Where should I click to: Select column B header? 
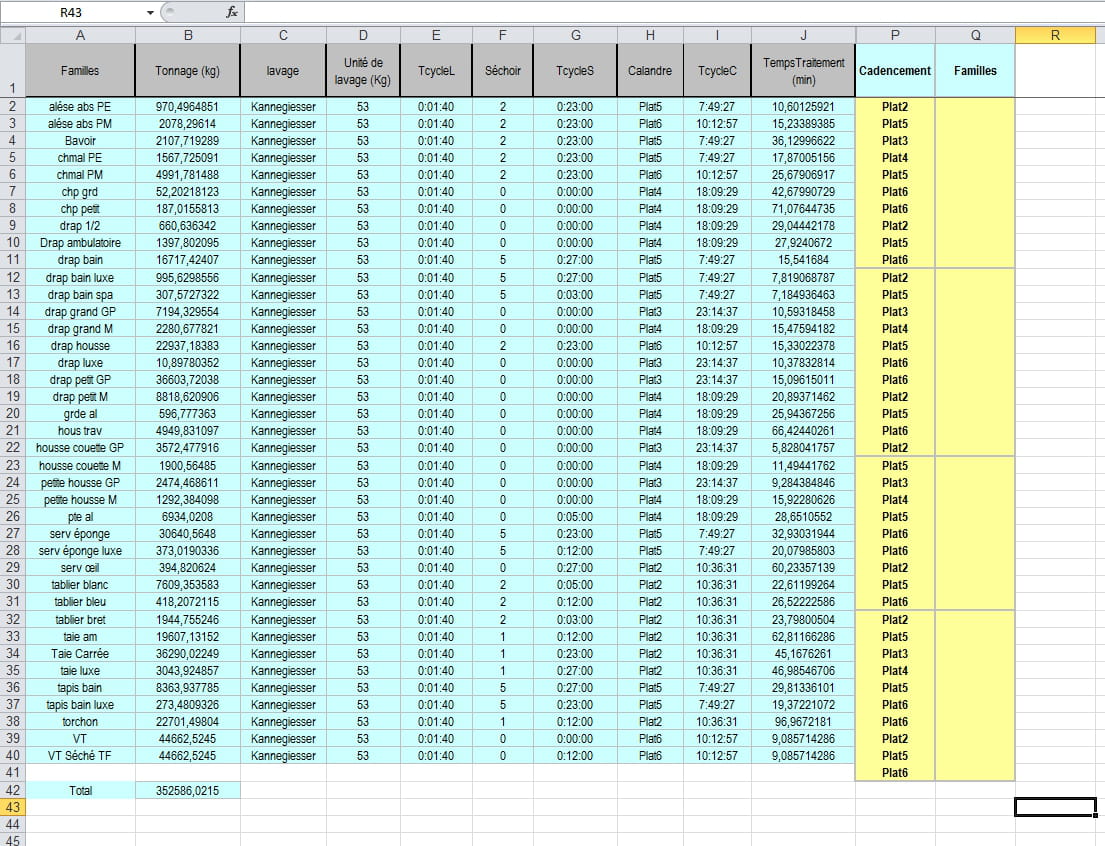coord(187,35)
